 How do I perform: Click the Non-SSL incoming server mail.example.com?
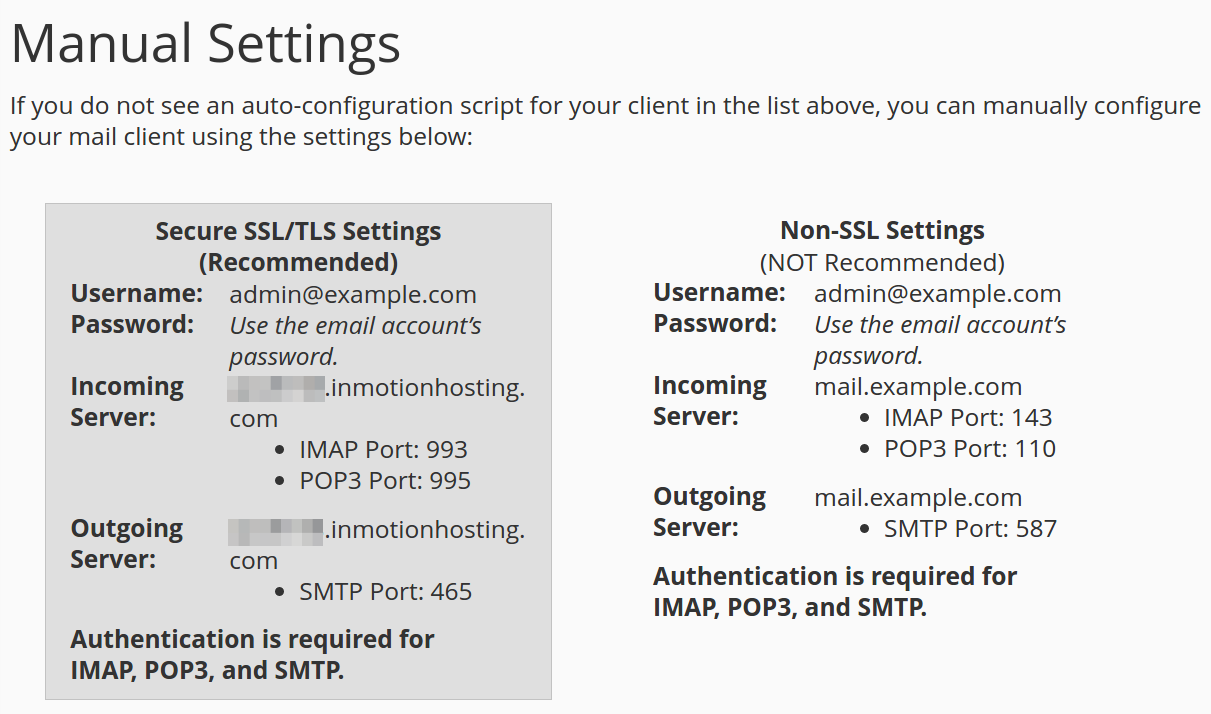pos(917,387)
